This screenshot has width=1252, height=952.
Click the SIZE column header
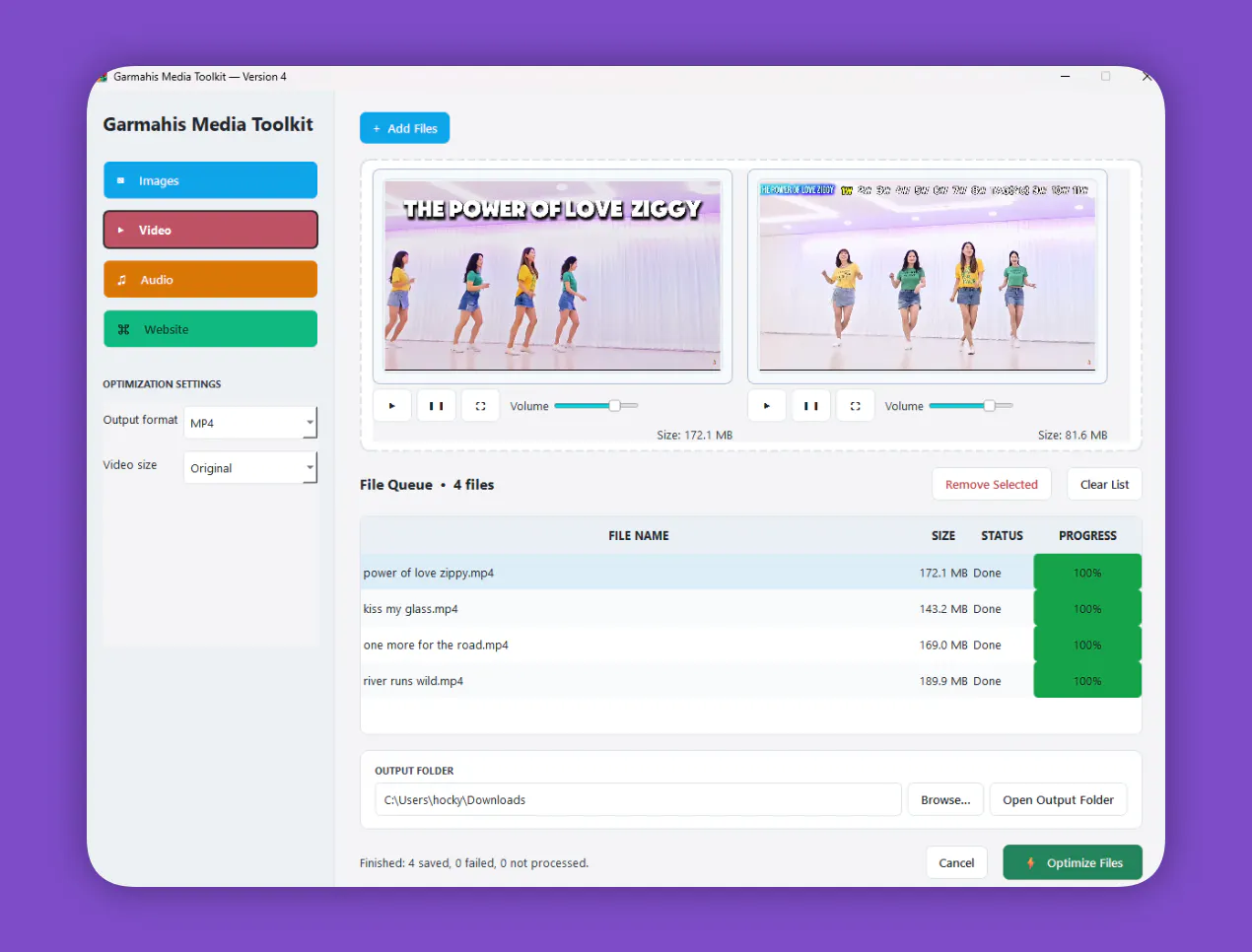943,536
